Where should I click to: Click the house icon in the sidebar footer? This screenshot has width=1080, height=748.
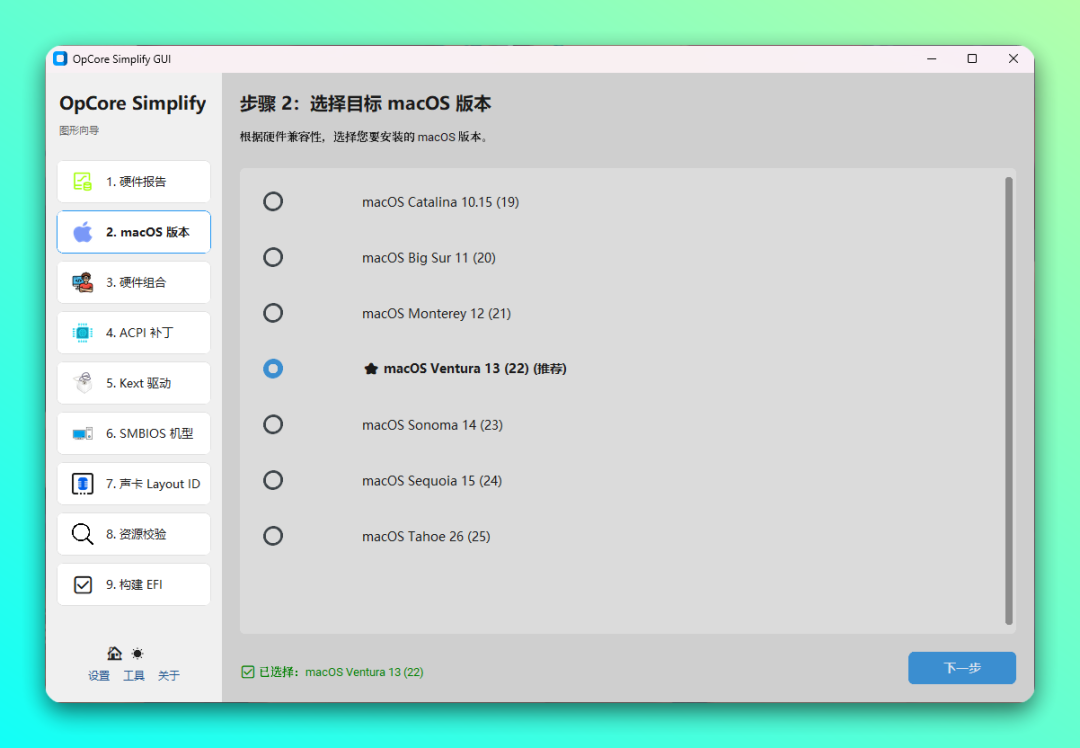click(x=114, y=653)
